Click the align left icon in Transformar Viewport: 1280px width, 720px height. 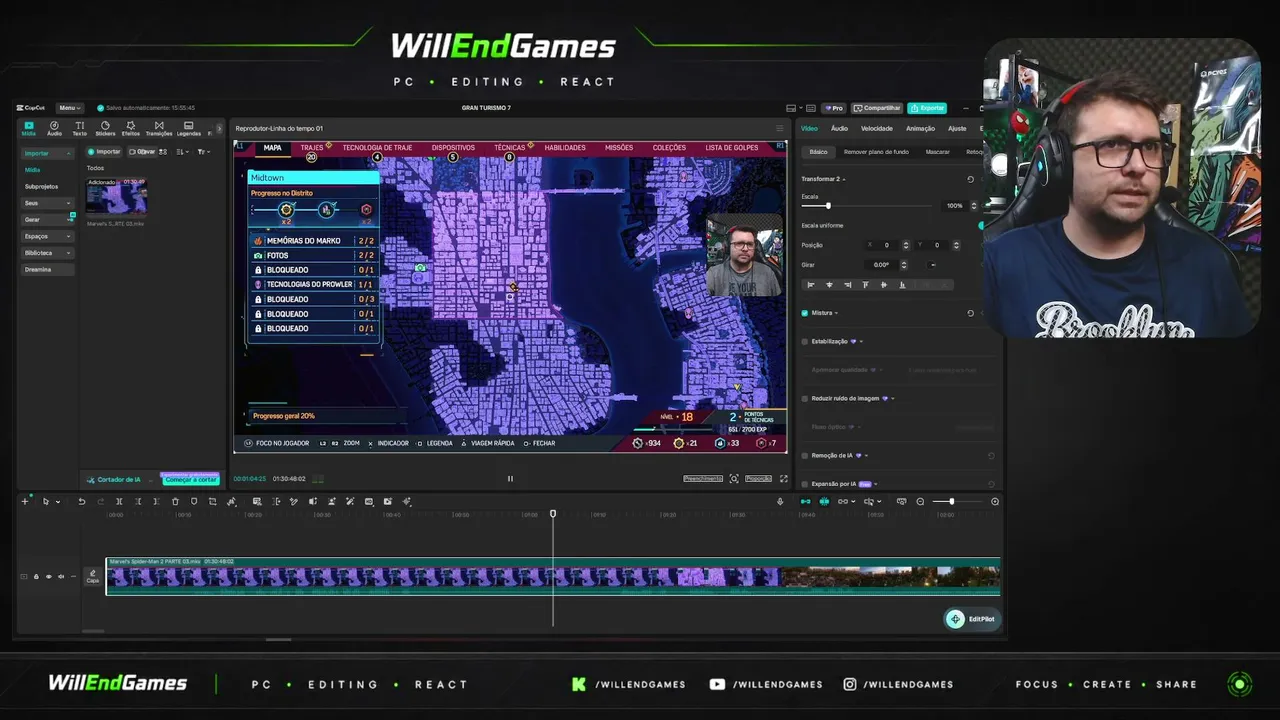(810, 285)
